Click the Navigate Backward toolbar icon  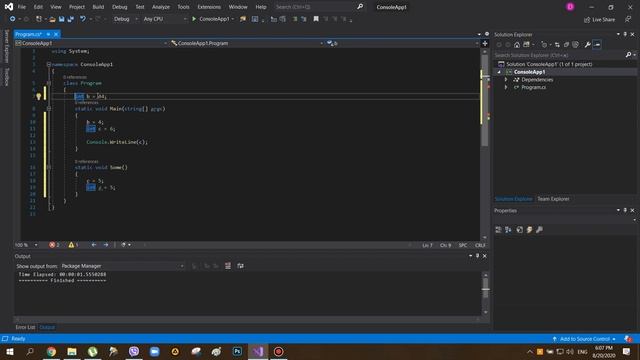click(x=12, y=19)
